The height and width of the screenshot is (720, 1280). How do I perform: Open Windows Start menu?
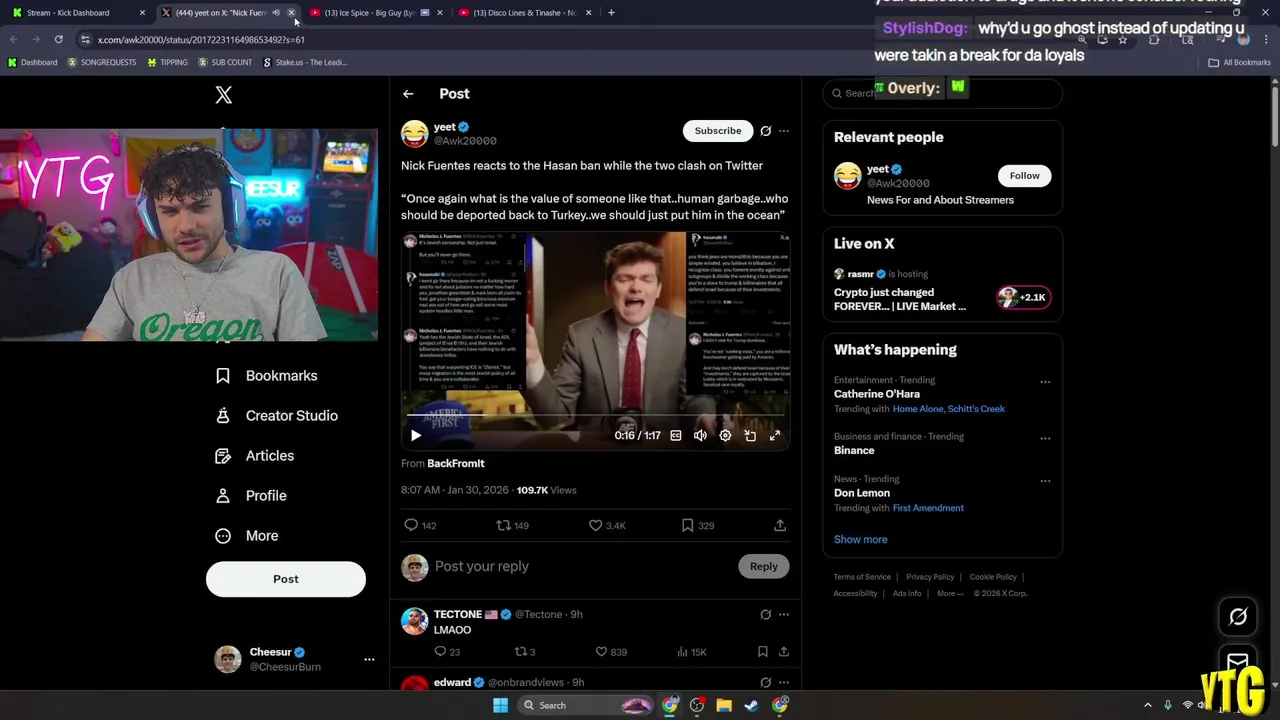click(500, 706)
